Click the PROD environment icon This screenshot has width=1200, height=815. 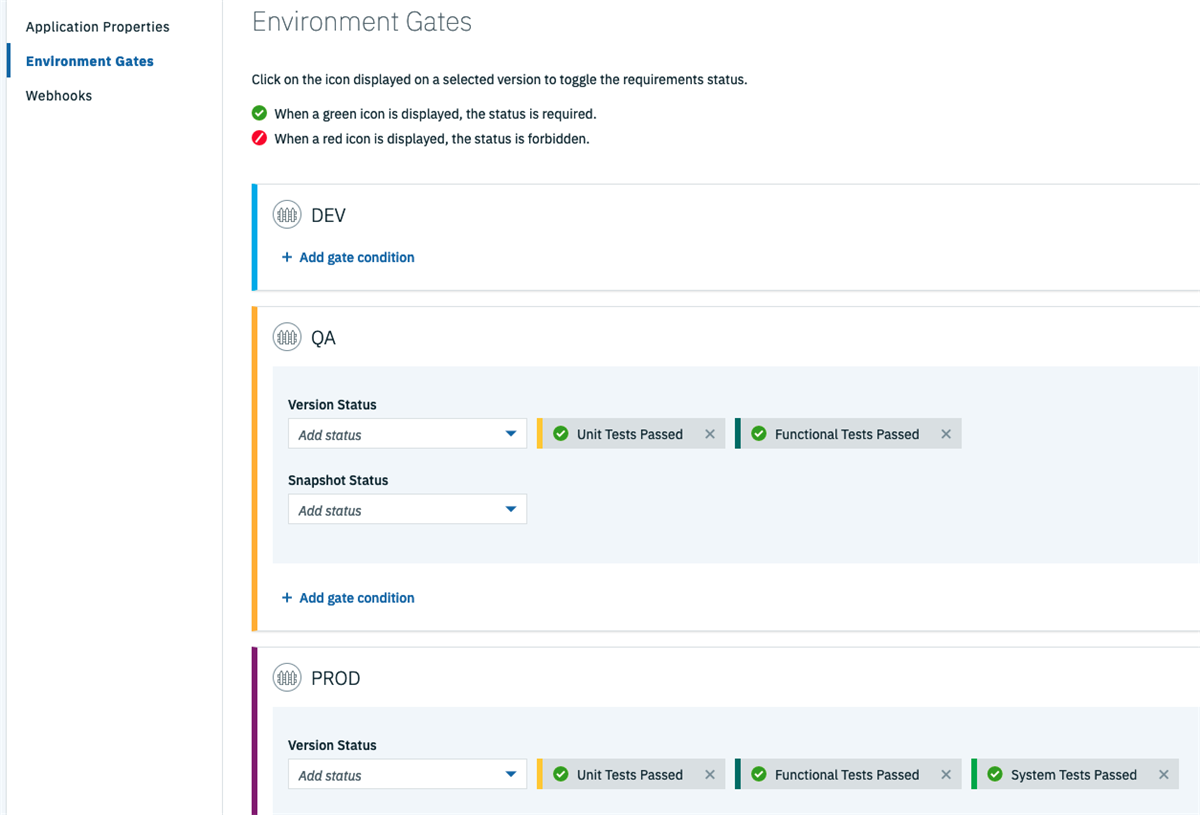pos(287,677)
